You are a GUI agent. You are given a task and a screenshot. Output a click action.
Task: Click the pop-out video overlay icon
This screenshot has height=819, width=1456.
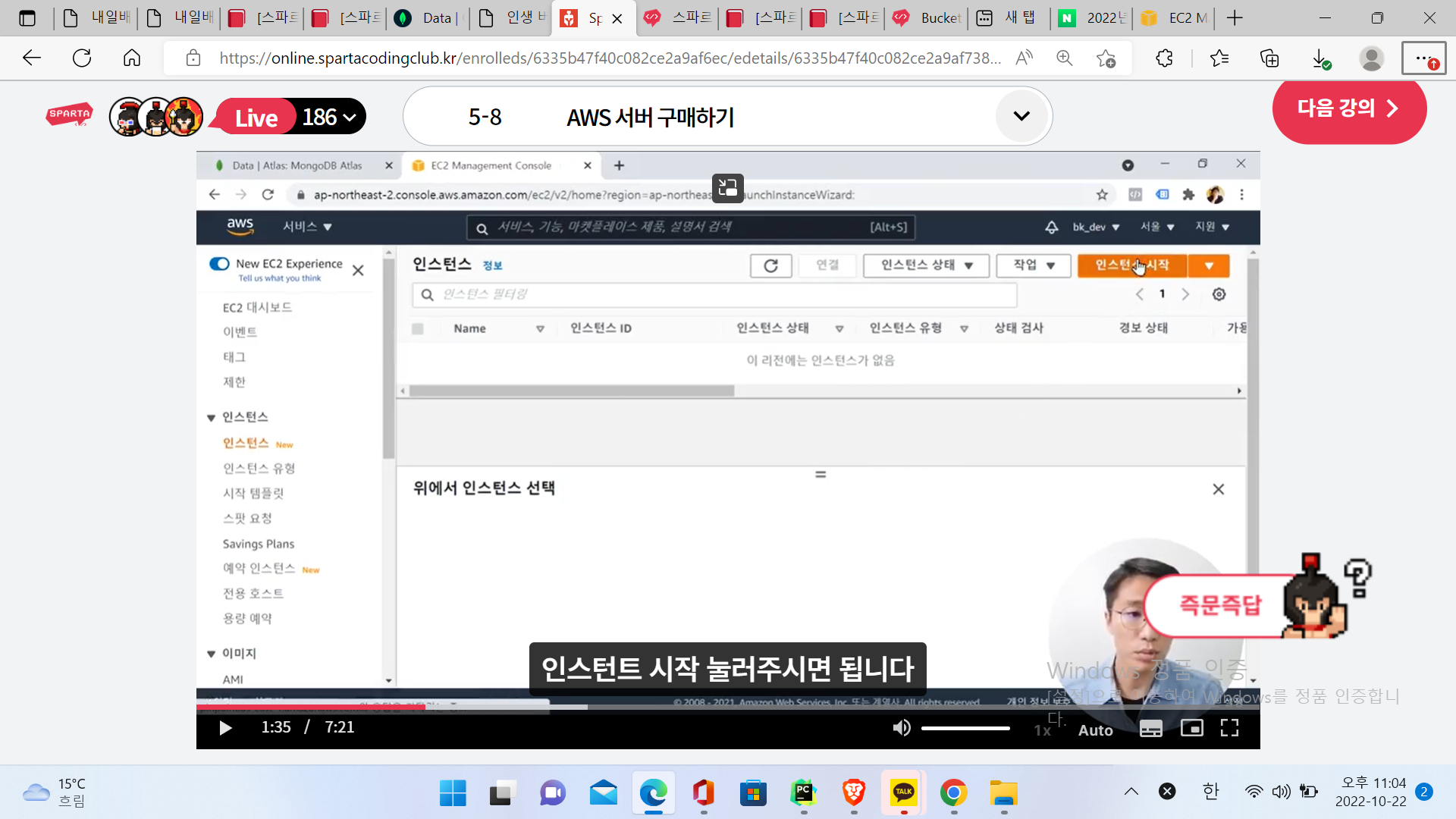pyautogui.click(x=728, y=187)
